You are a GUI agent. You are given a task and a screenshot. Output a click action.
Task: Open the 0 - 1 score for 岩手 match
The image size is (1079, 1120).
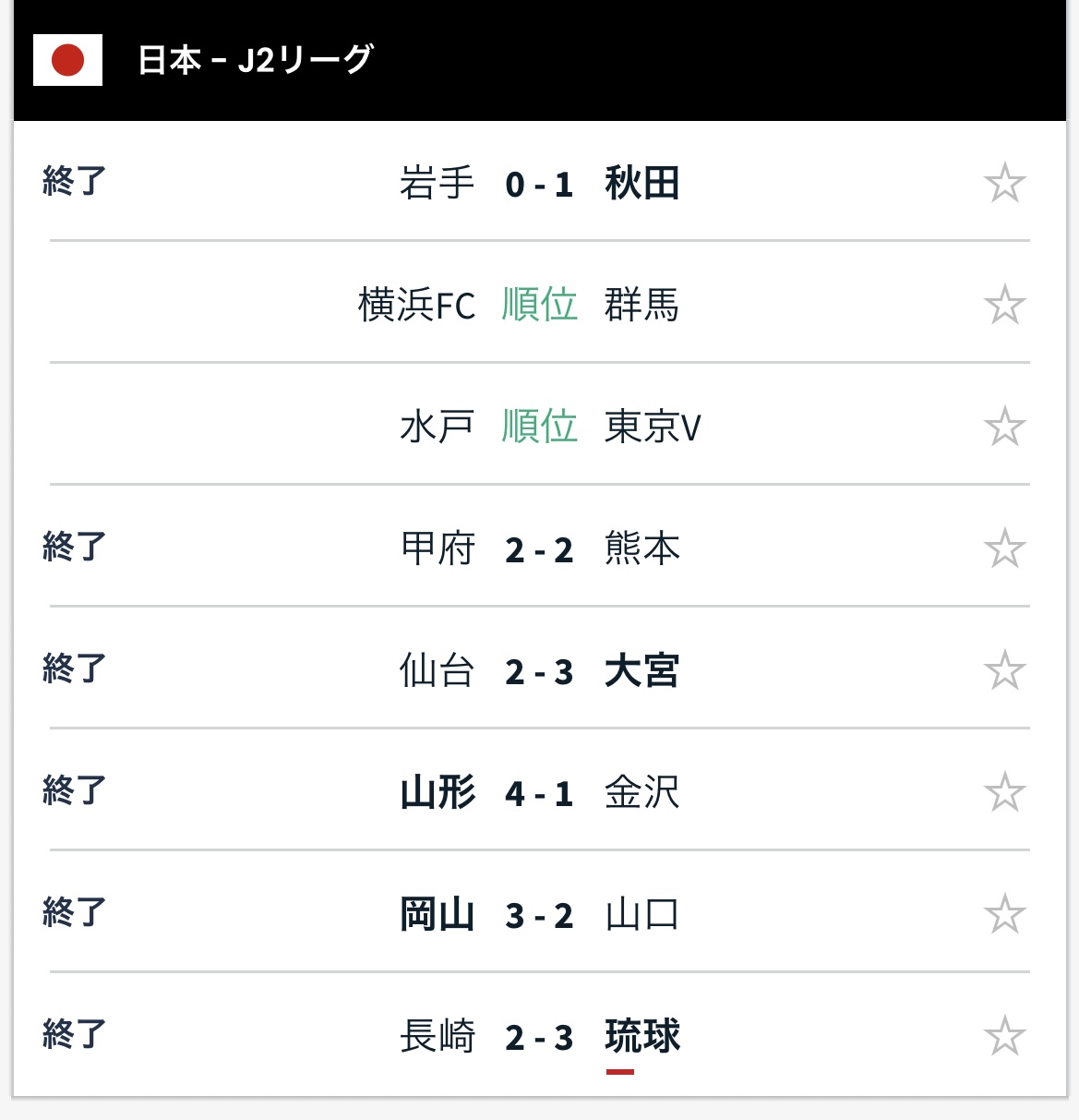(x=539, y=184)
